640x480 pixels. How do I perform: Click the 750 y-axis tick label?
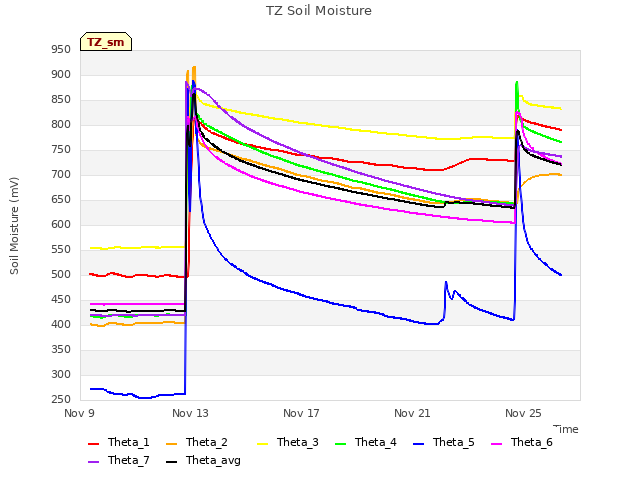tap(61, 150)
